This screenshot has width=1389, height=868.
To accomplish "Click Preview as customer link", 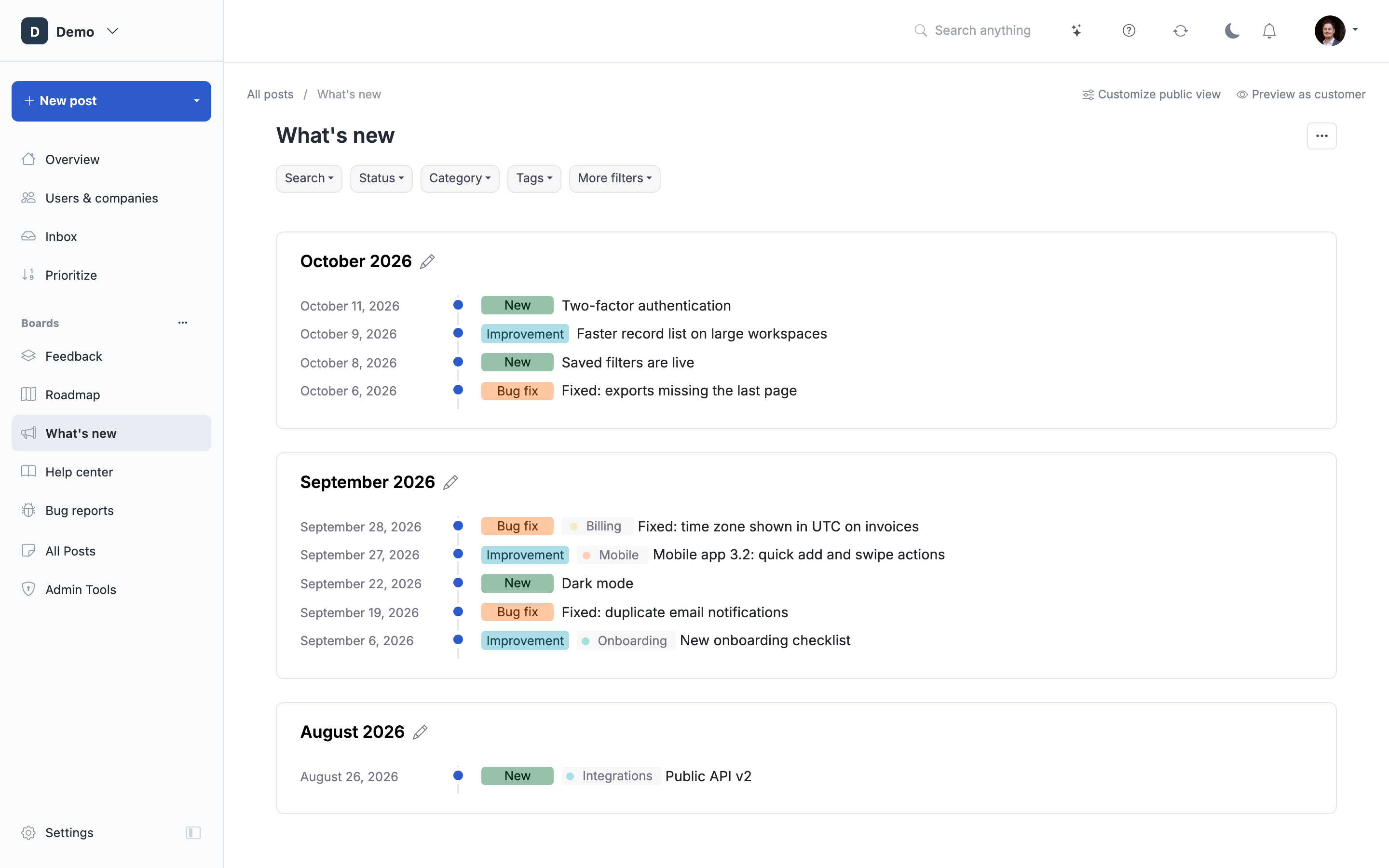I will (1301, 95).
